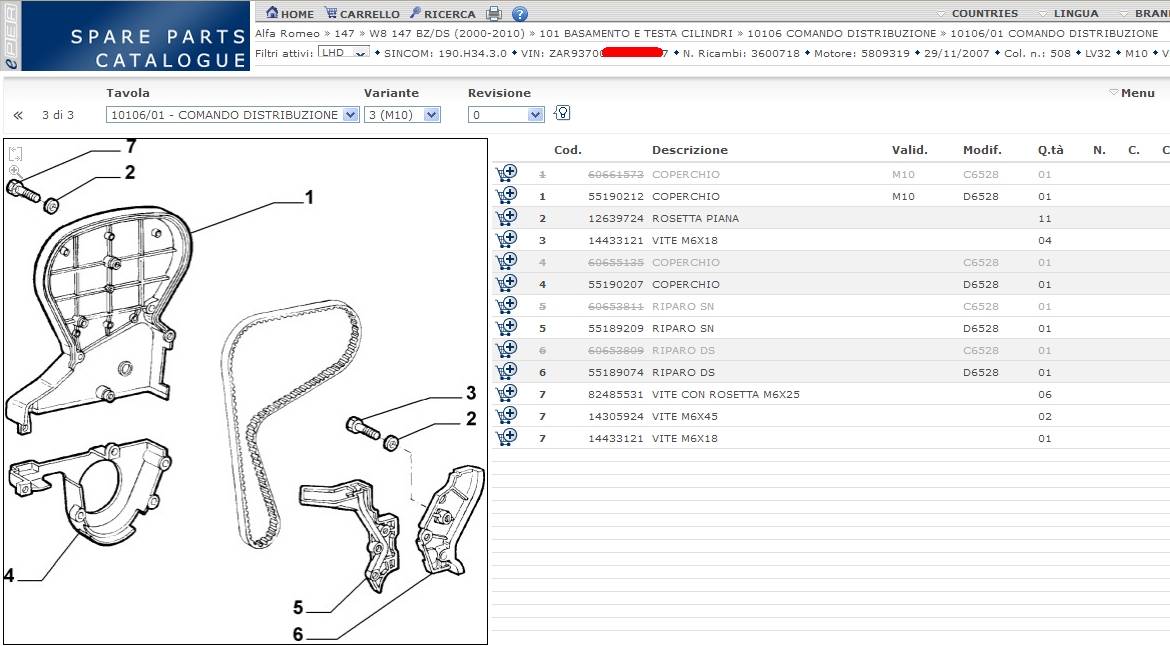Click the Cod. column header
The height and width of the screenshot is (646, 1170).
pyautogui.click(x=568, y=150)
